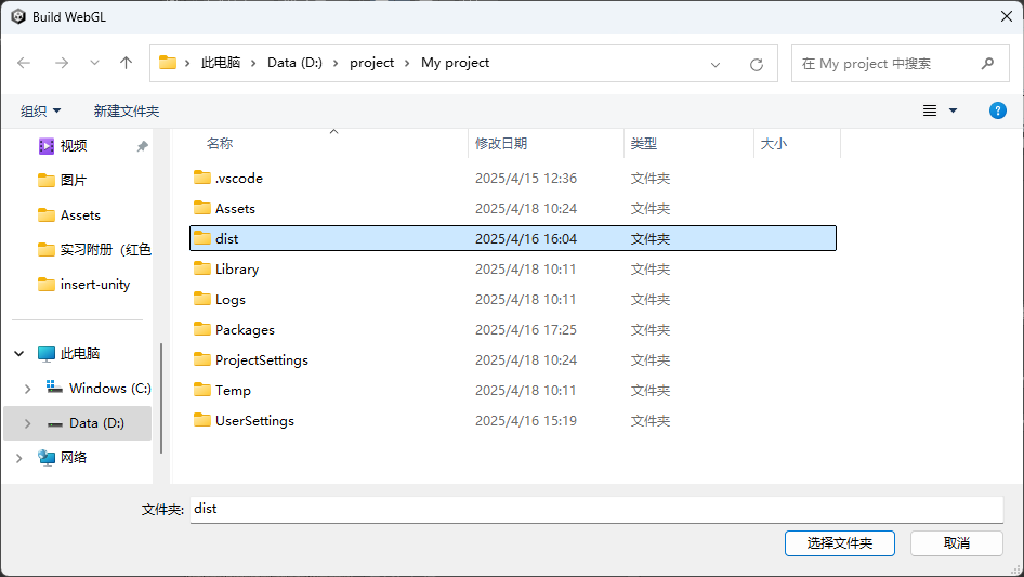
Task: Select the Logs folder
Action: tap(513, 299)
